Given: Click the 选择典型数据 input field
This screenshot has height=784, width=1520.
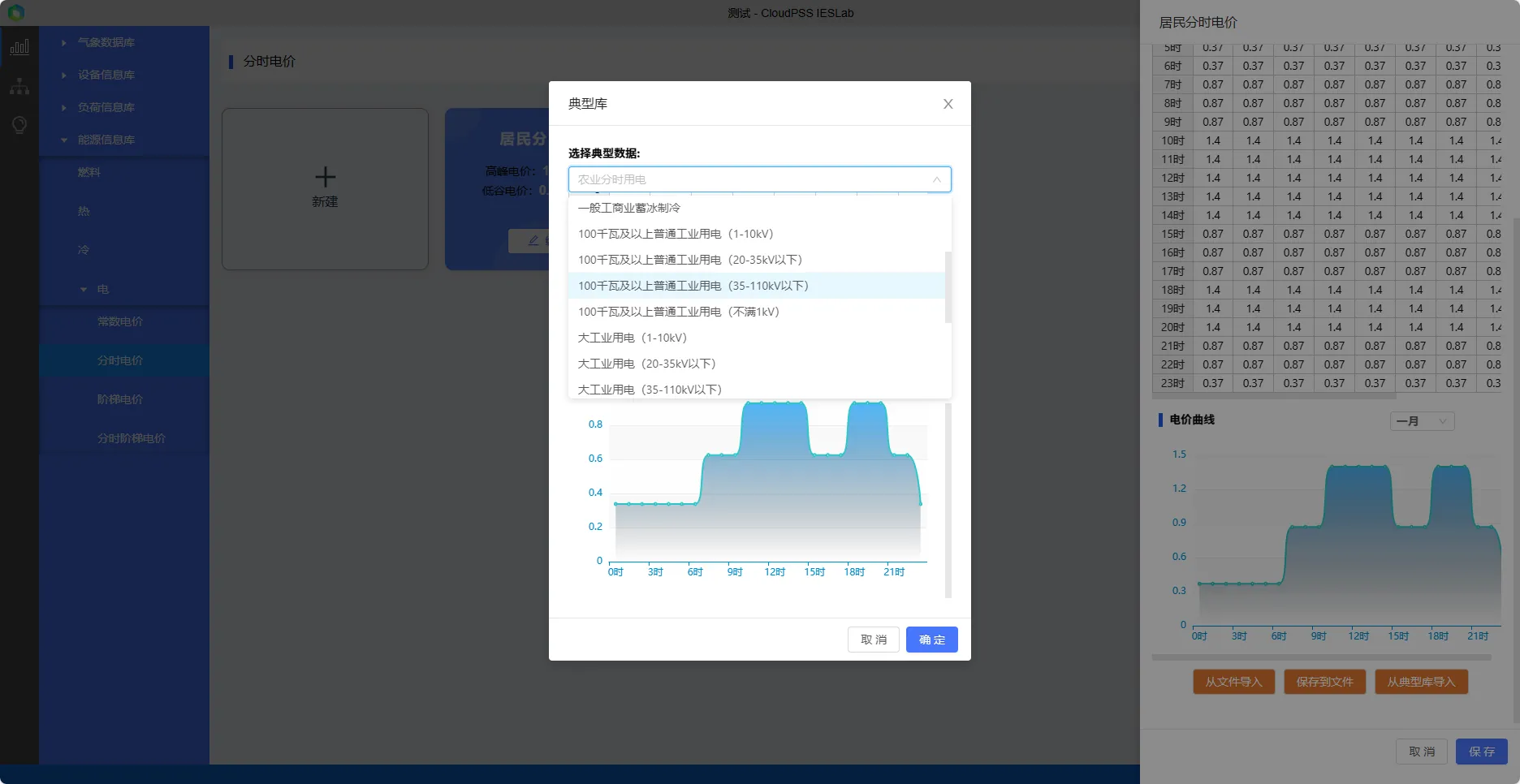Looking at the screenshot, I should pyautogui.click(x=760, y=179).
